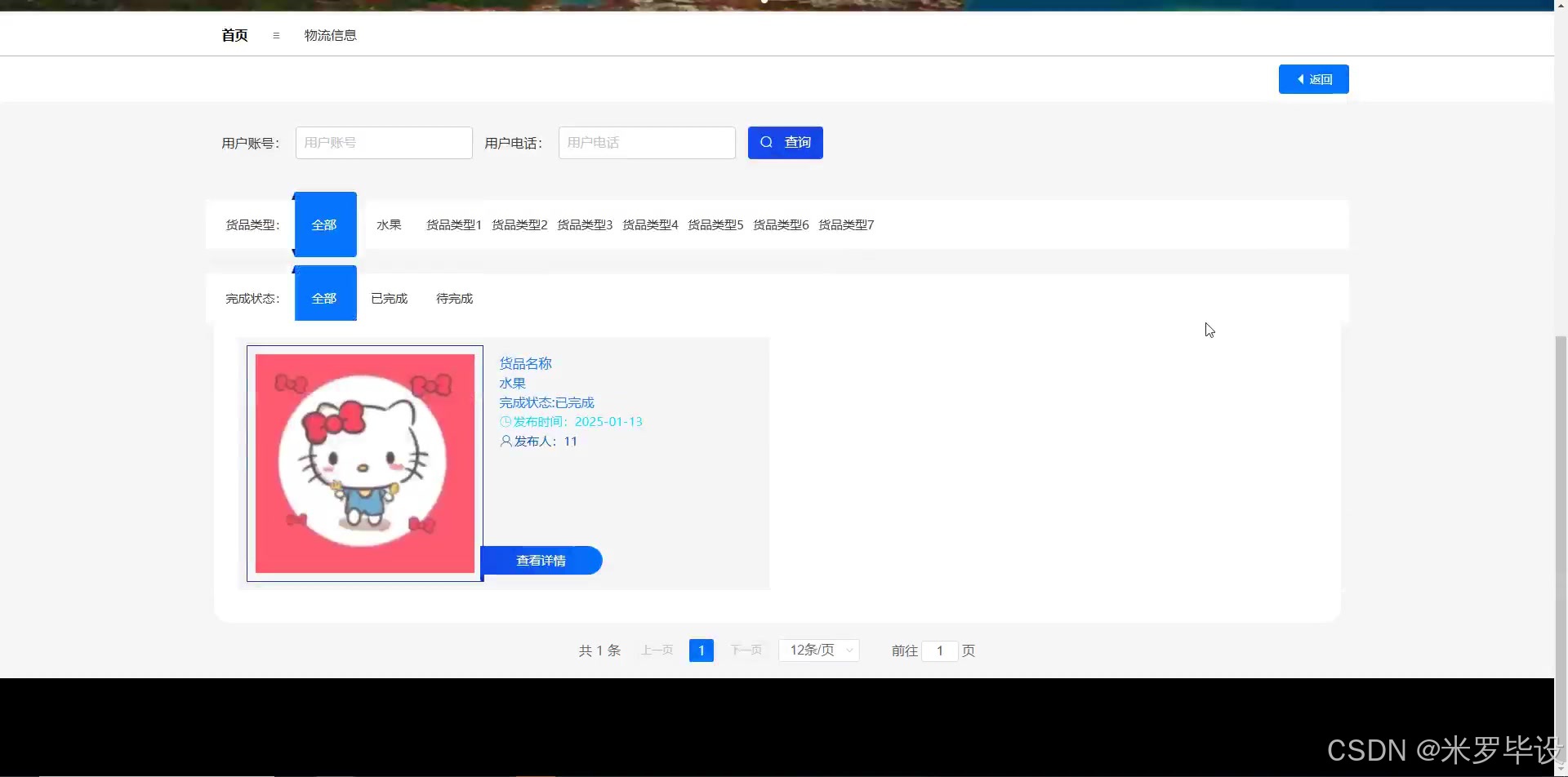Click the 下一页 next page button

(746, 650)
